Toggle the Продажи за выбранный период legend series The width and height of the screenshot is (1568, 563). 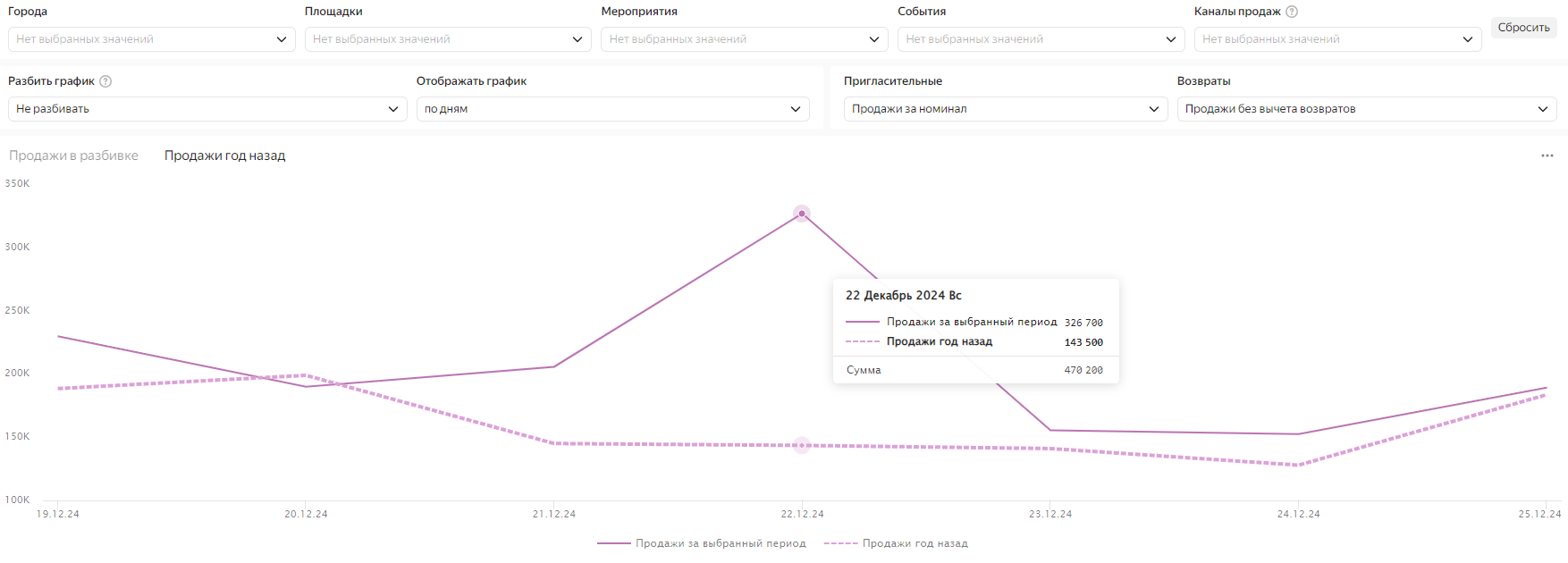pos(702,543)
